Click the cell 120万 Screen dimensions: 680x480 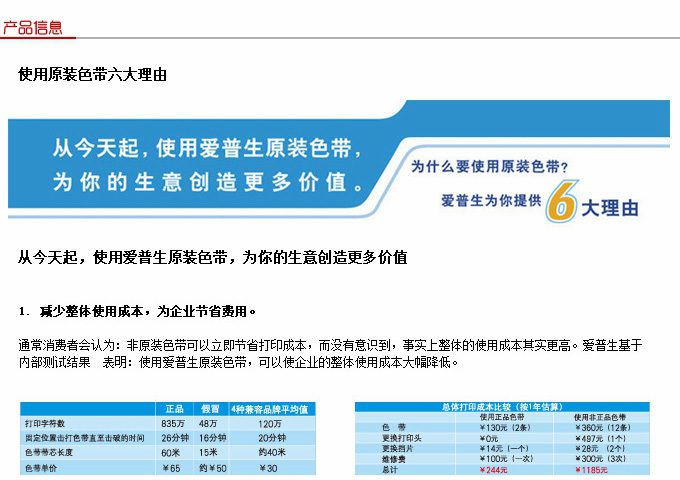270,424
